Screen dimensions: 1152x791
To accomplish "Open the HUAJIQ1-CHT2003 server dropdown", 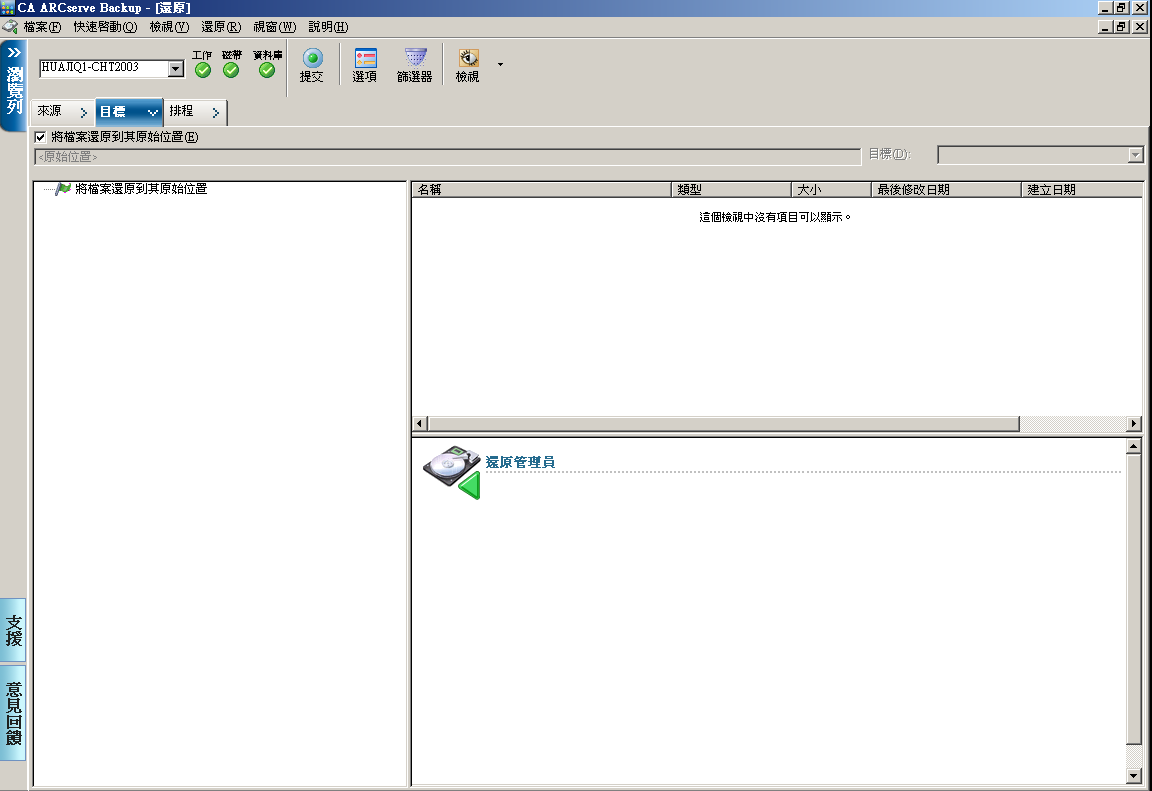I will tap(176, 68).
